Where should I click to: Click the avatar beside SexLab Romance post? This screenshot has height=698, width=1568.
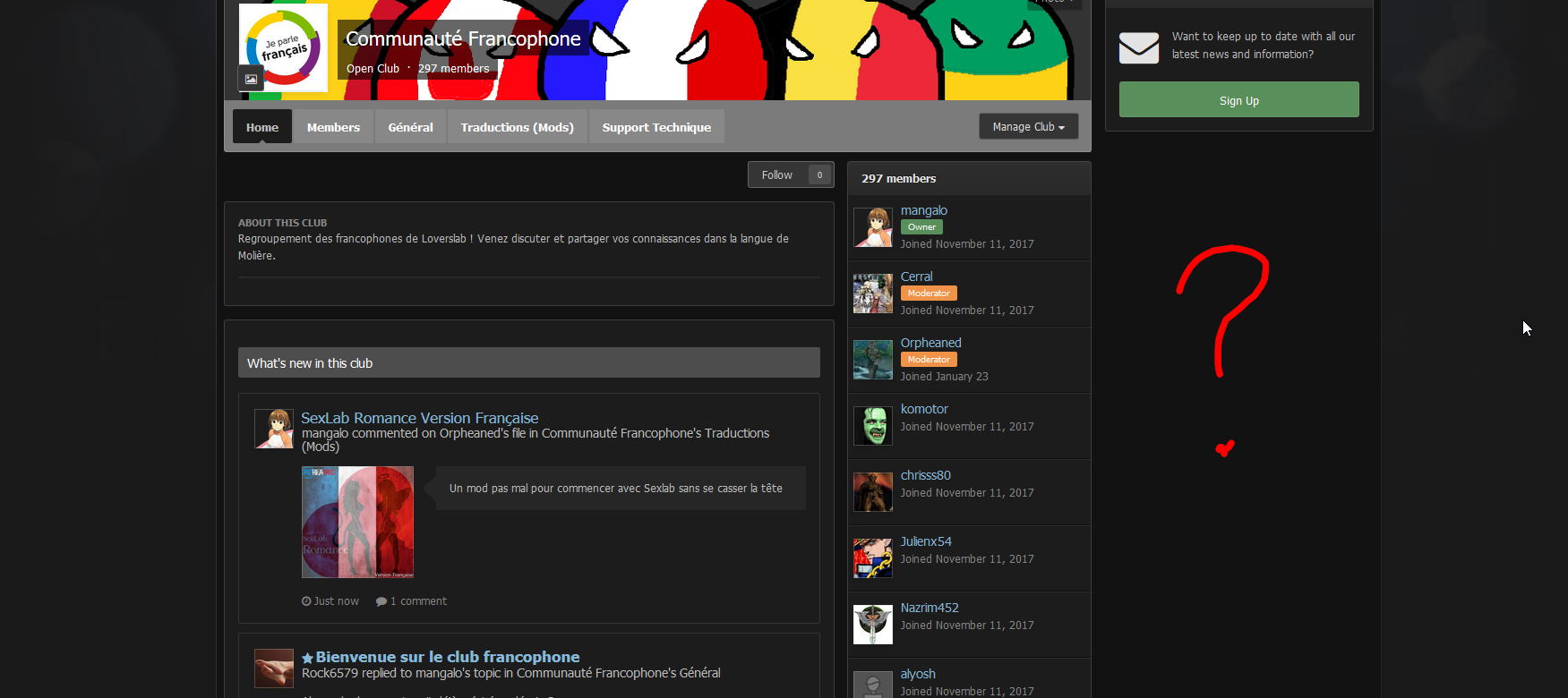274,429
